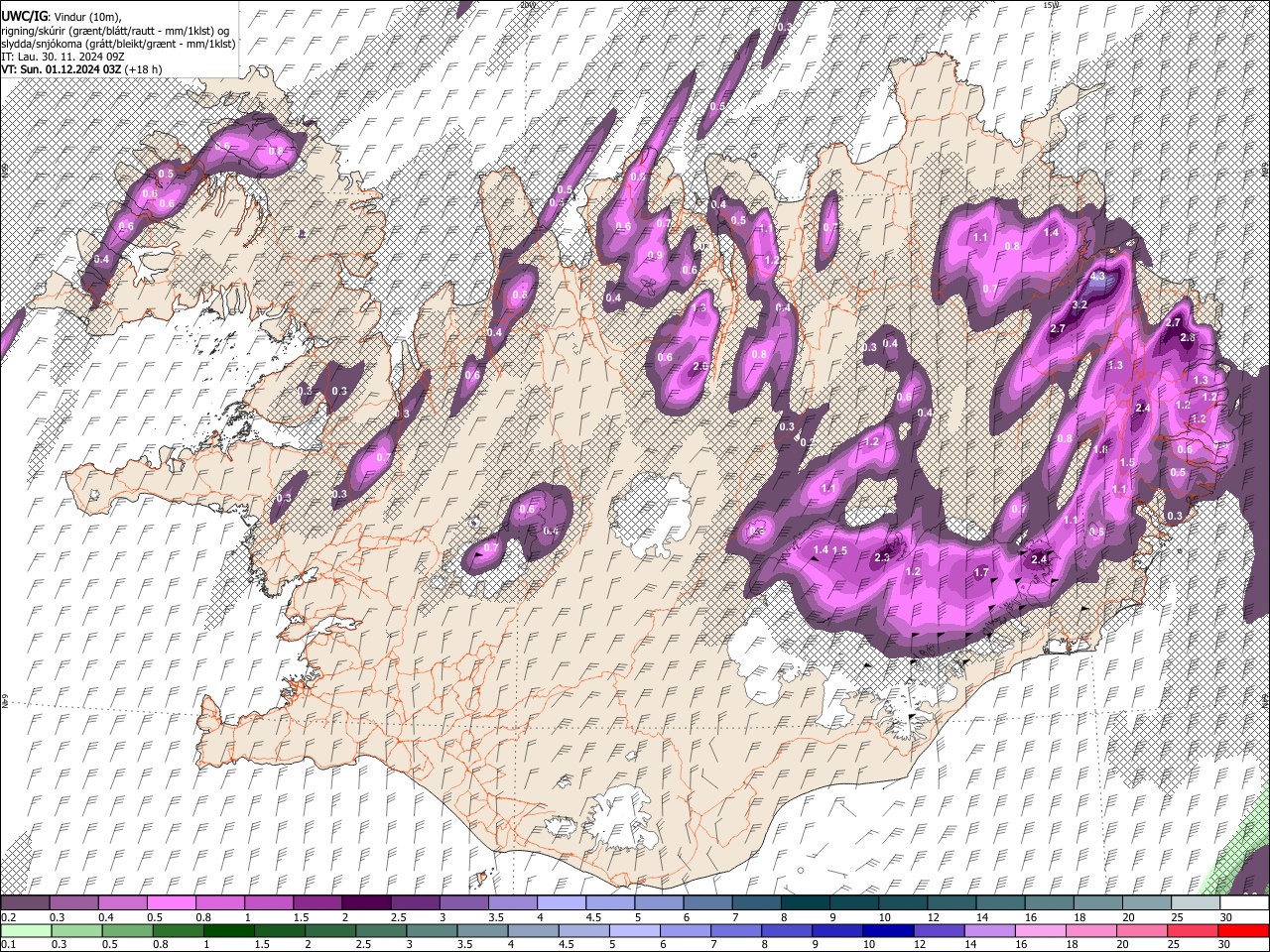The width and height of the screenshot is (1270, 952).
Task: Pick the pure red 30 swatch in lower legend
Action: click(1244, 930)
